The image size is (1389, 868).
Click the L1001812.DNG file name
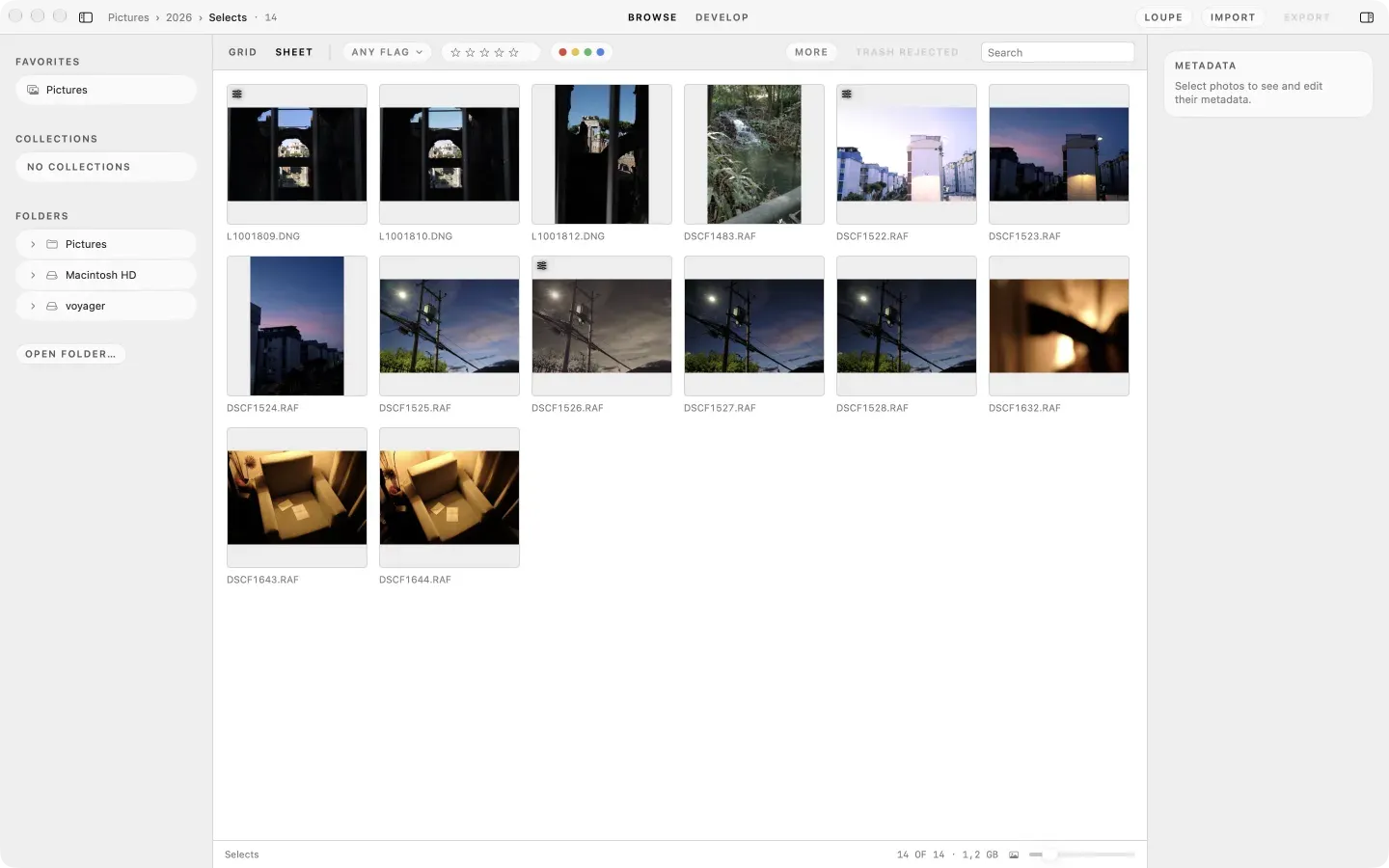[568, 236]
